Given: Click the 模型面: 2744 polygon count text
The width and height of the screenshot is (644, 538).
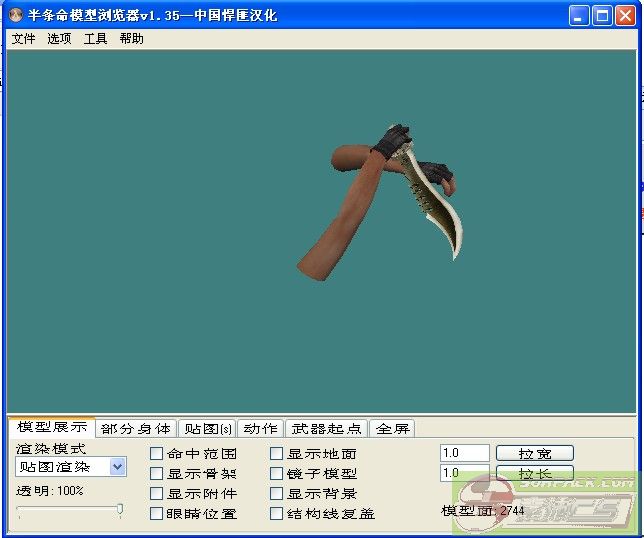Looking at the screenshot, I should click(x=483, y=511).
